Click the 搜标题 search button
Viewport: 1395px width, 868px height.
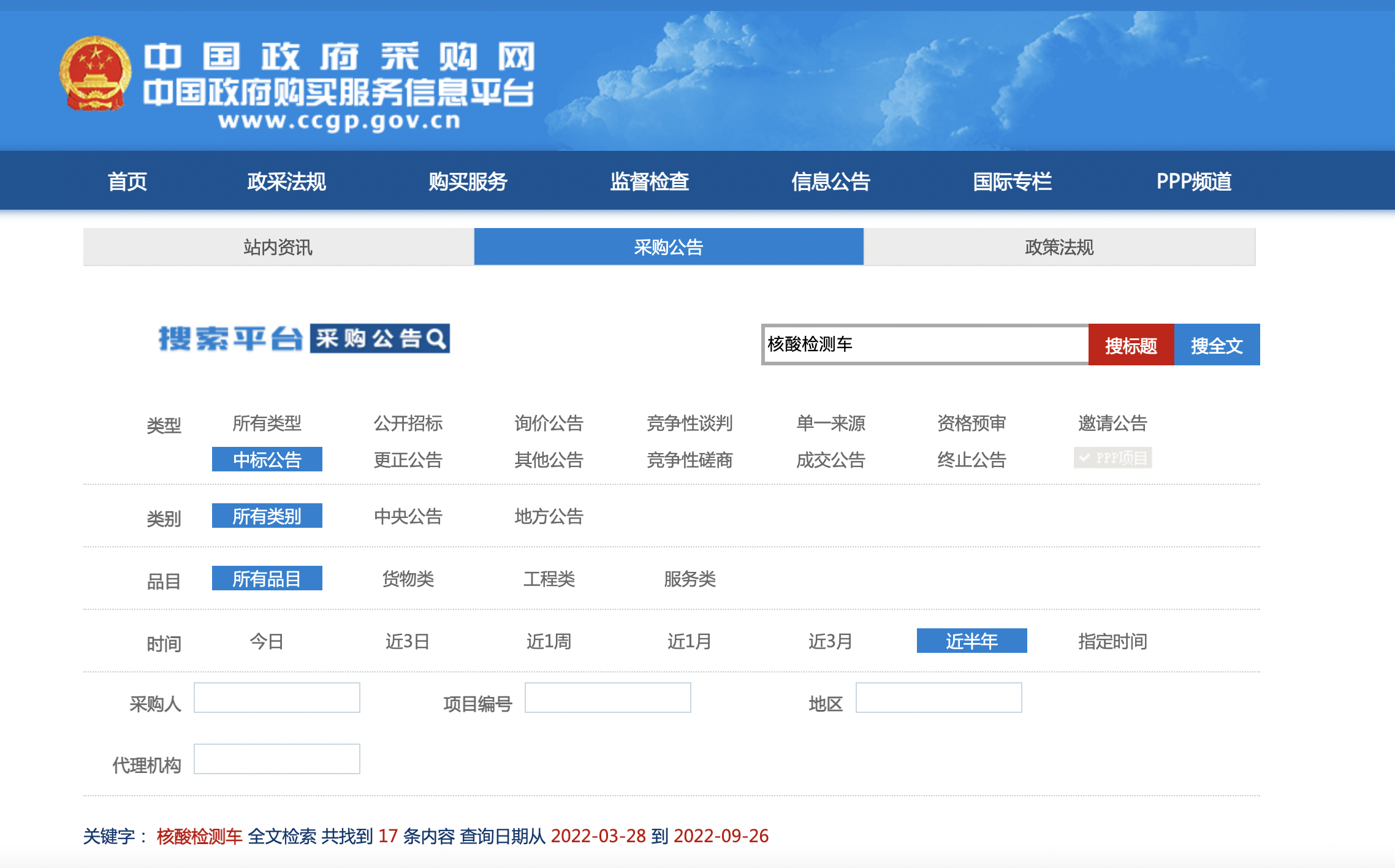pyautogui.click(x=1131, y=345)
